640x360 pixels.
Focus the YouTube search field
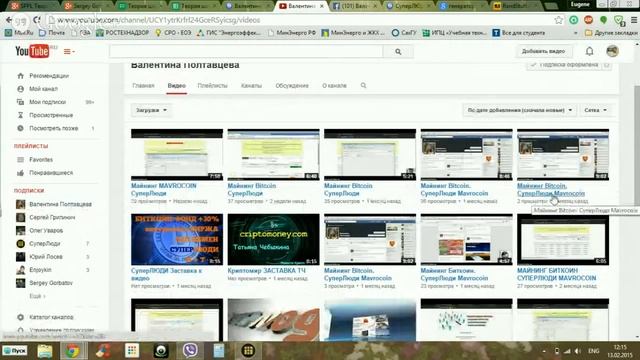coord(246,52)
